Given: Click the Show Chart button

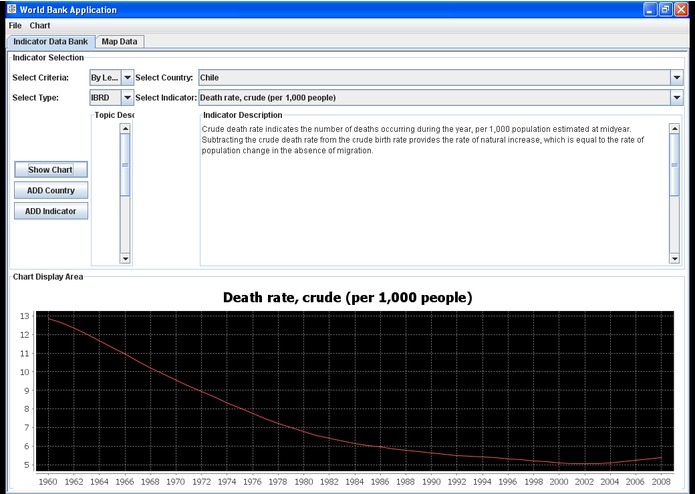Looking at the screenshot, I should (51, 170).
